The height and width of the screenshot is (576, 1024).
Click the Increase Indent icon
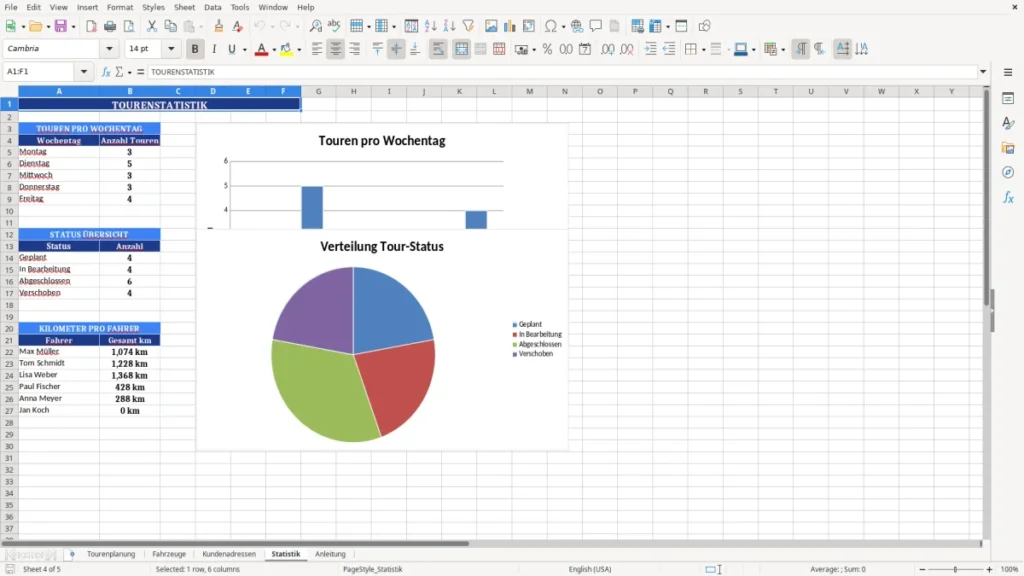click(x=650, y=49)
